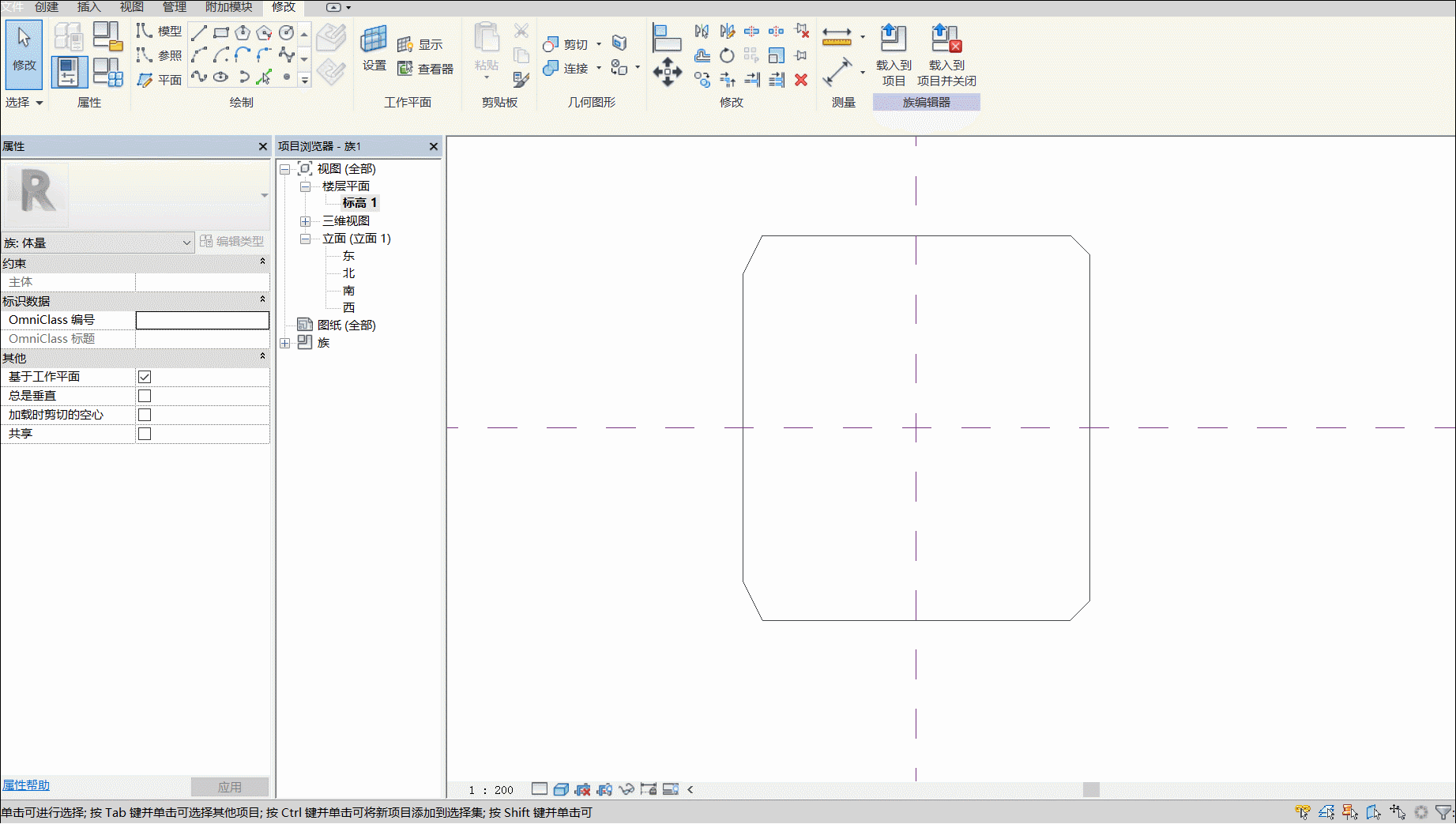This screenshot has width=1456, height=824.
Task: Open the 连接 dropdown arrow
Action: pyautogui.click(x=599, y=68)
